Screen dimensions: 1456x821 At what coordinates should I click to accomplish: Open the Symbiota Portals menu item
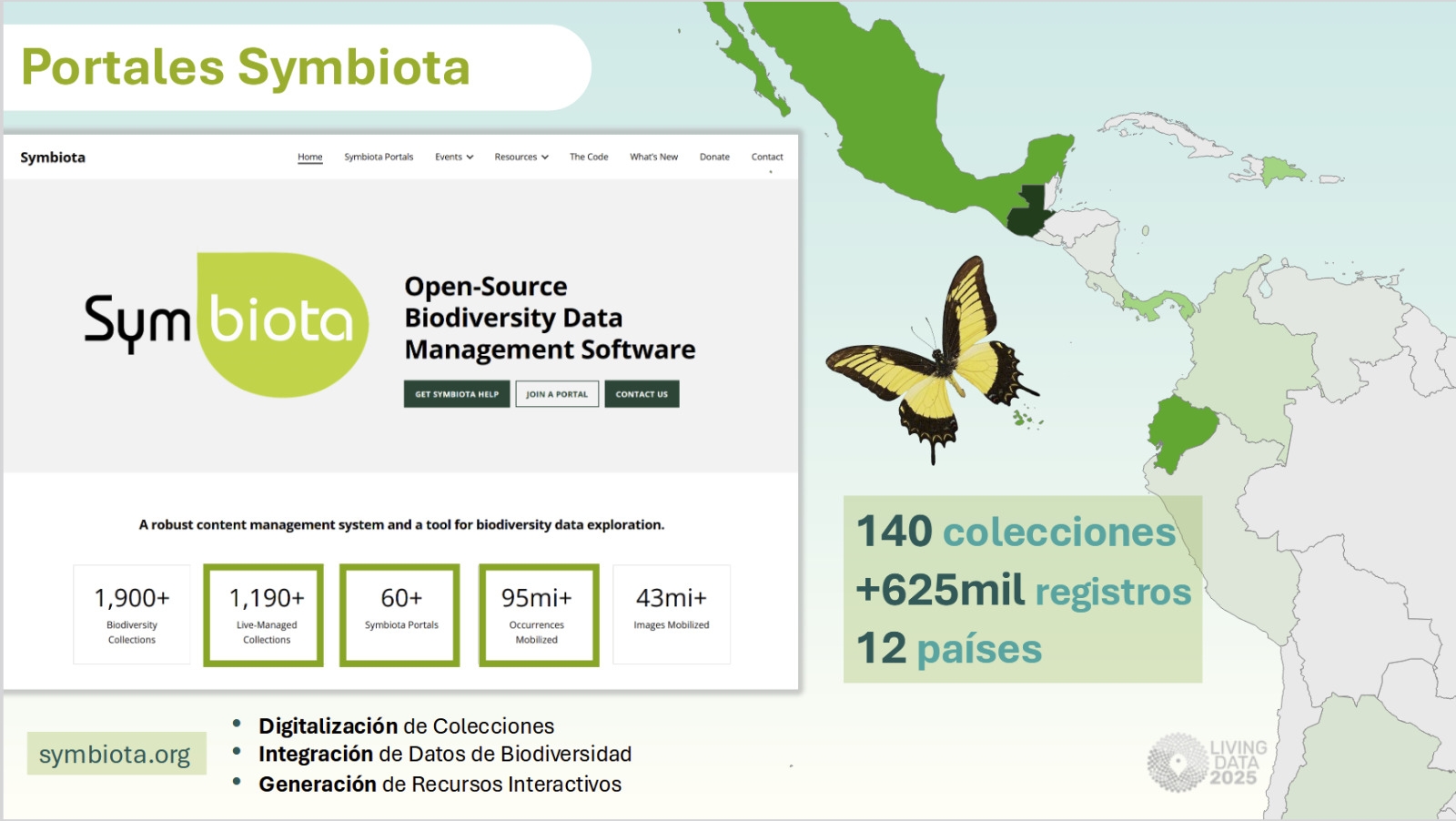(379, 157)
